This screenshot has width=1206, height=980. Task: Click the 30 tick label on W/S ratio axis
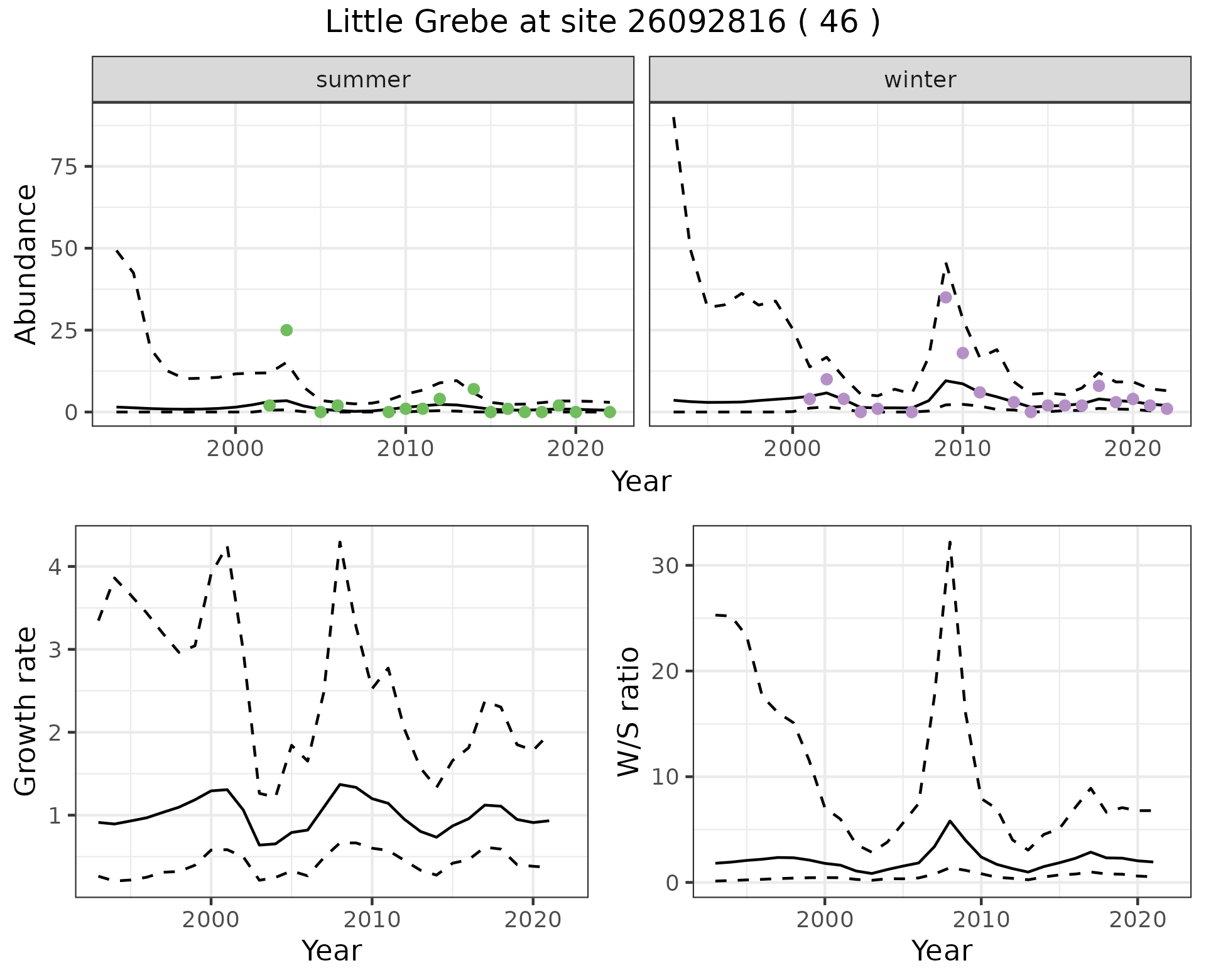[x=665, y=565]
